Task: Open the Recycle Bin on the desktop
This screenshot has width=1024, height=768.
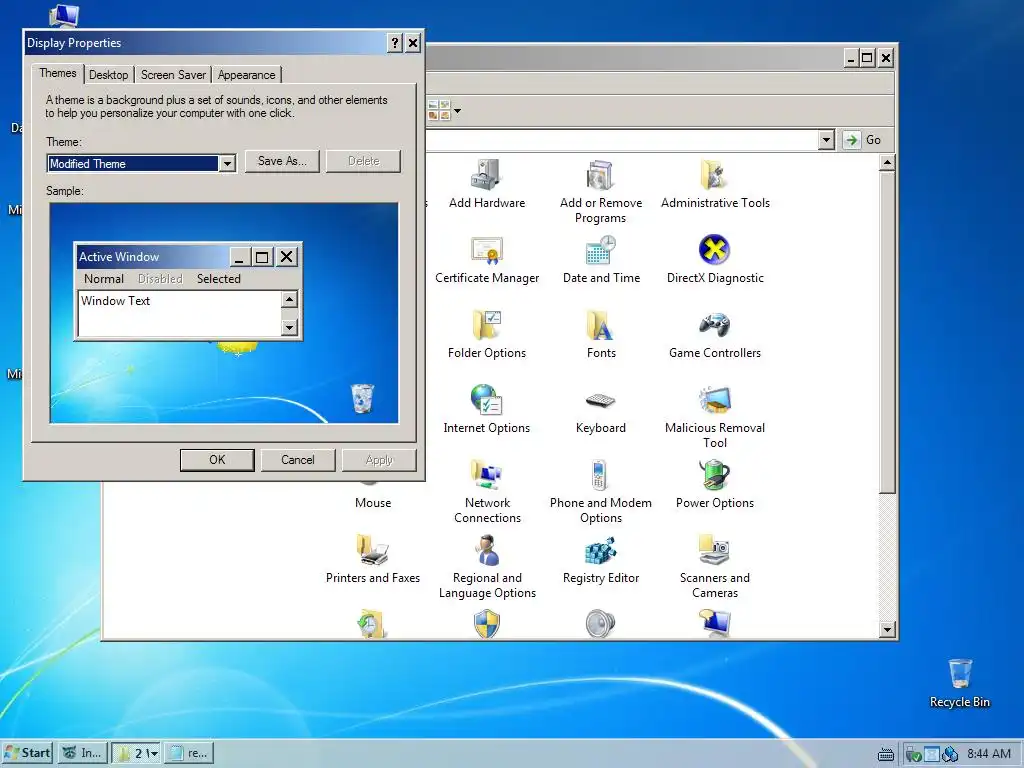Action: pos(960,674)
